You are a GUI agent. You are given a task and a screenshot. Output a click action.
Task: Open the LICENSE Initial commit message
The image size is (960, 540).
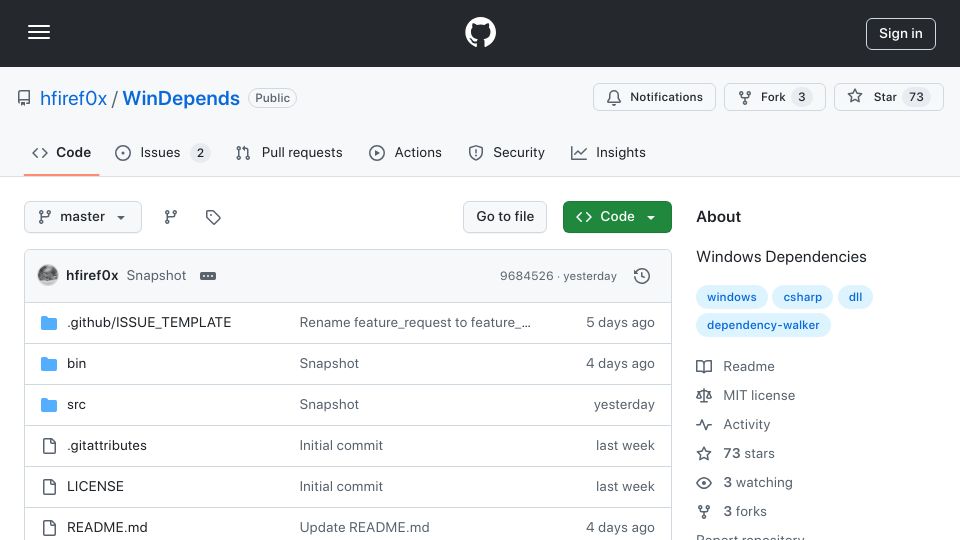[341, 487]
